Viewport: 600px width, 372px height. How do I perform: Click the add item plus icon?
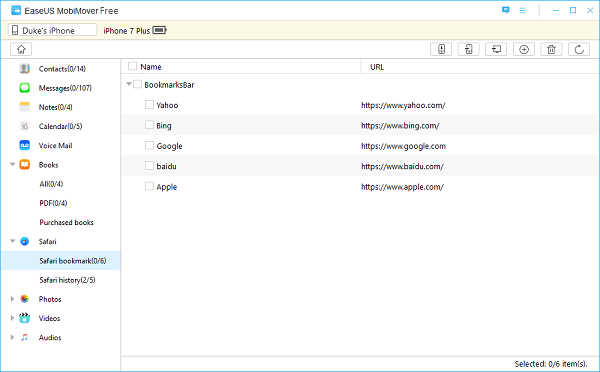click(x=524, y=49)
